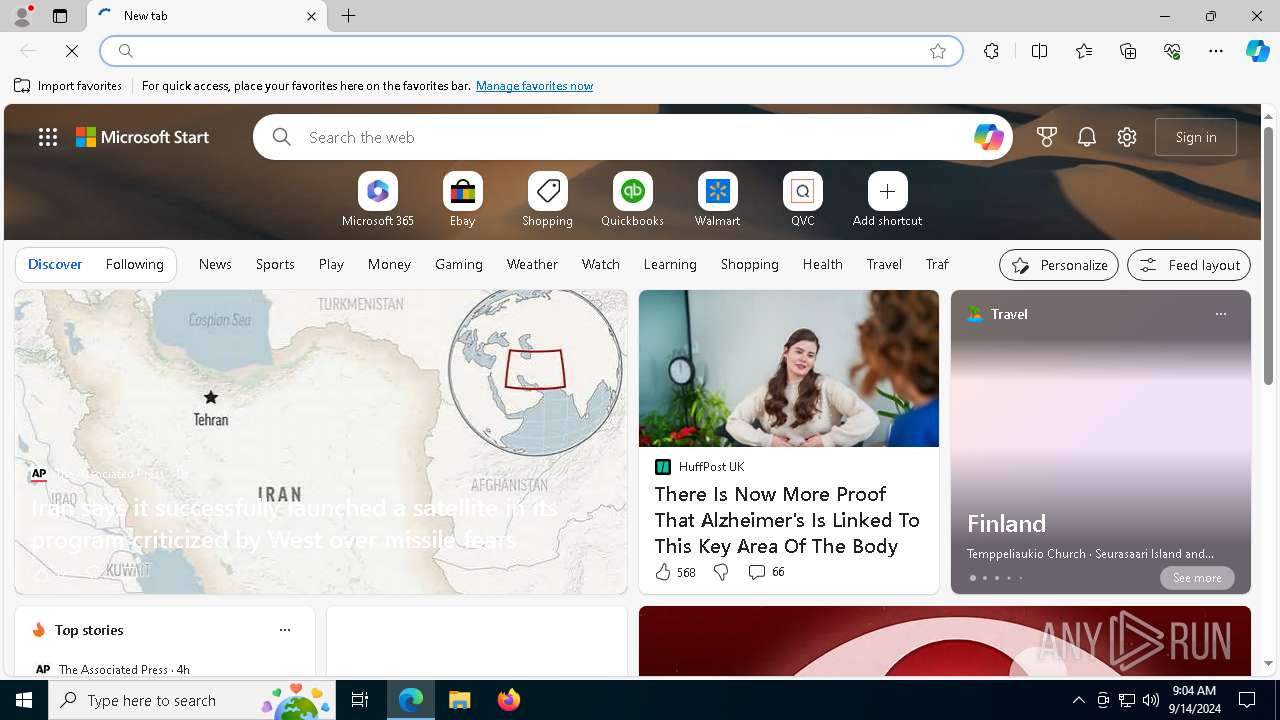Open the Travel category tab
Screen dimensions: 1280x720
click(x=884, y=264)
